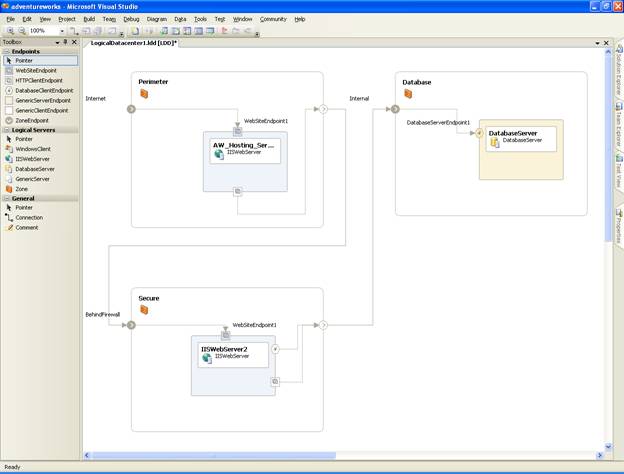This screenshot has width=624, height=474.
Task: Open the Project menu
Action: coord(67,19)
